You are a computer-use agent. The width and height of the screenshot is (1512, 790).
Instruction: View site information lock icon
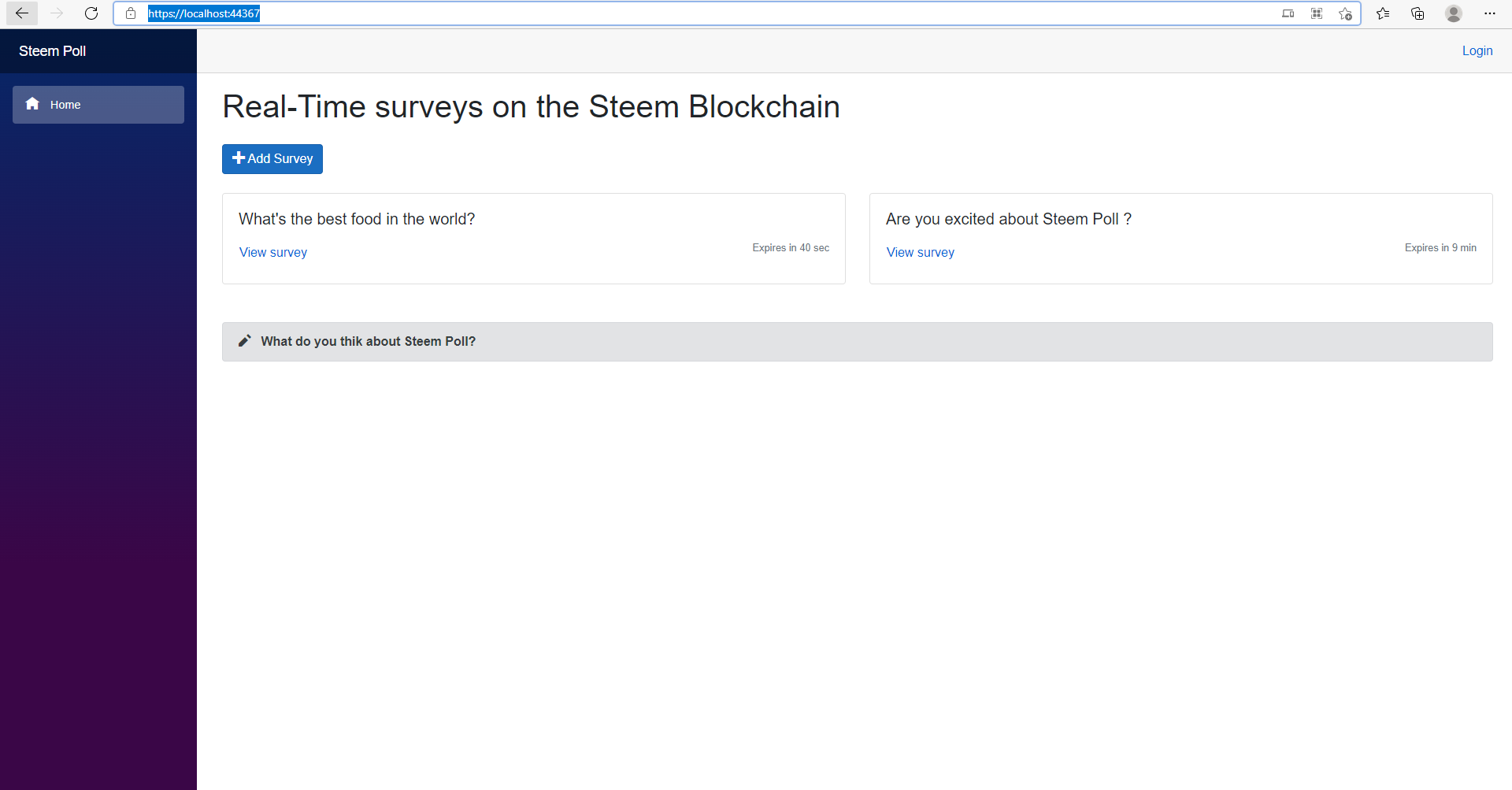pos(131,13)
